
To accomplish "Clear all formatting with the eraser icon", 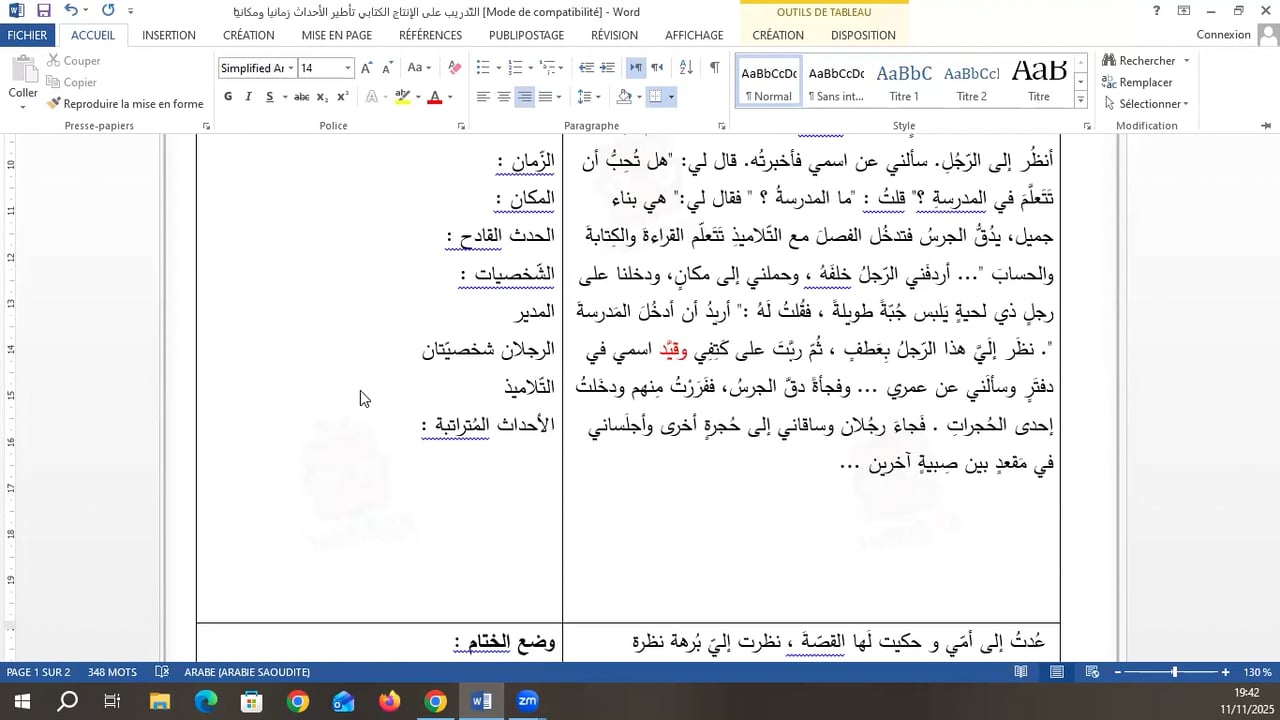I will pos(454,68).
